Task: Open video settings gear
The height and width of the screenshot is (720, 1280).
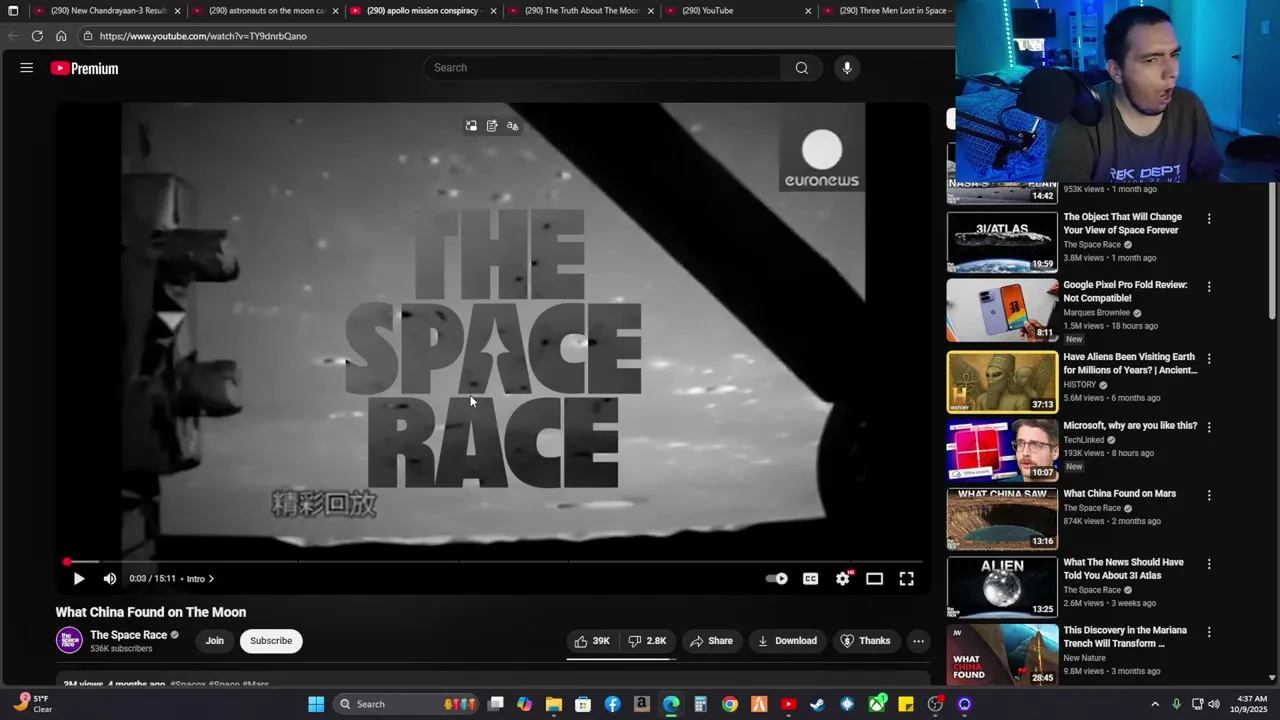Action: point(843,579)
